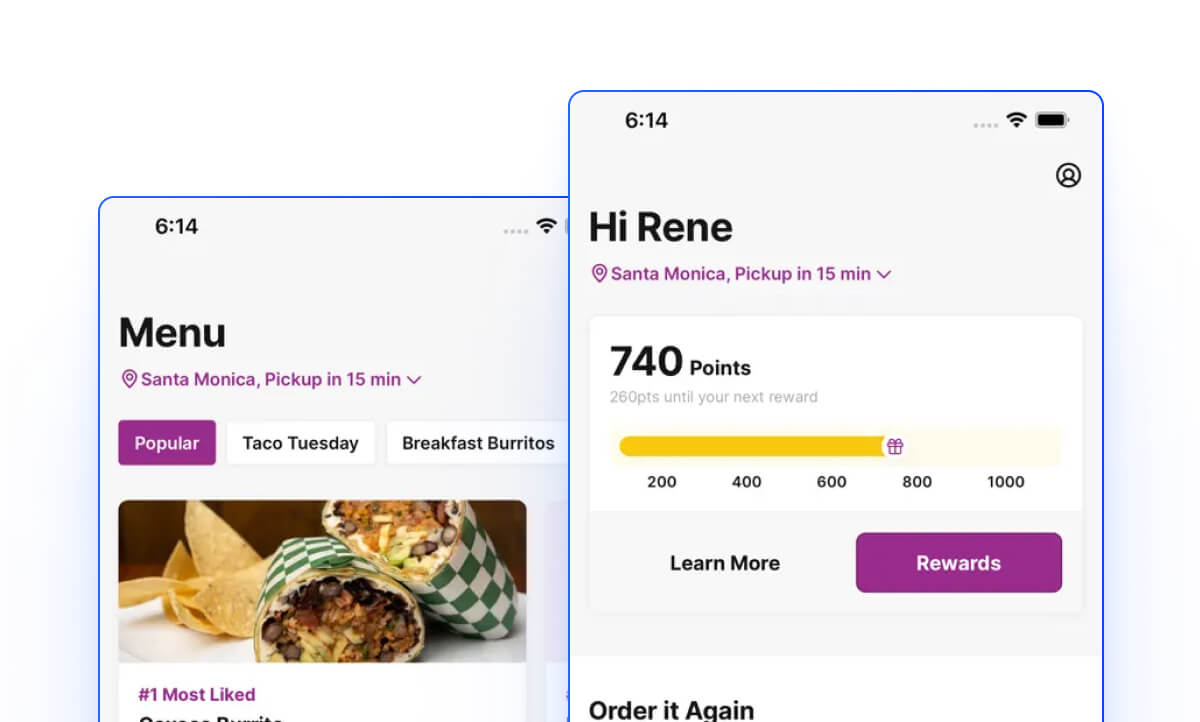The height and width of the screenshot is (722, 1200).
Task: Open the user profile icon
Action: pyautogui.click(x=1068, y=175)
